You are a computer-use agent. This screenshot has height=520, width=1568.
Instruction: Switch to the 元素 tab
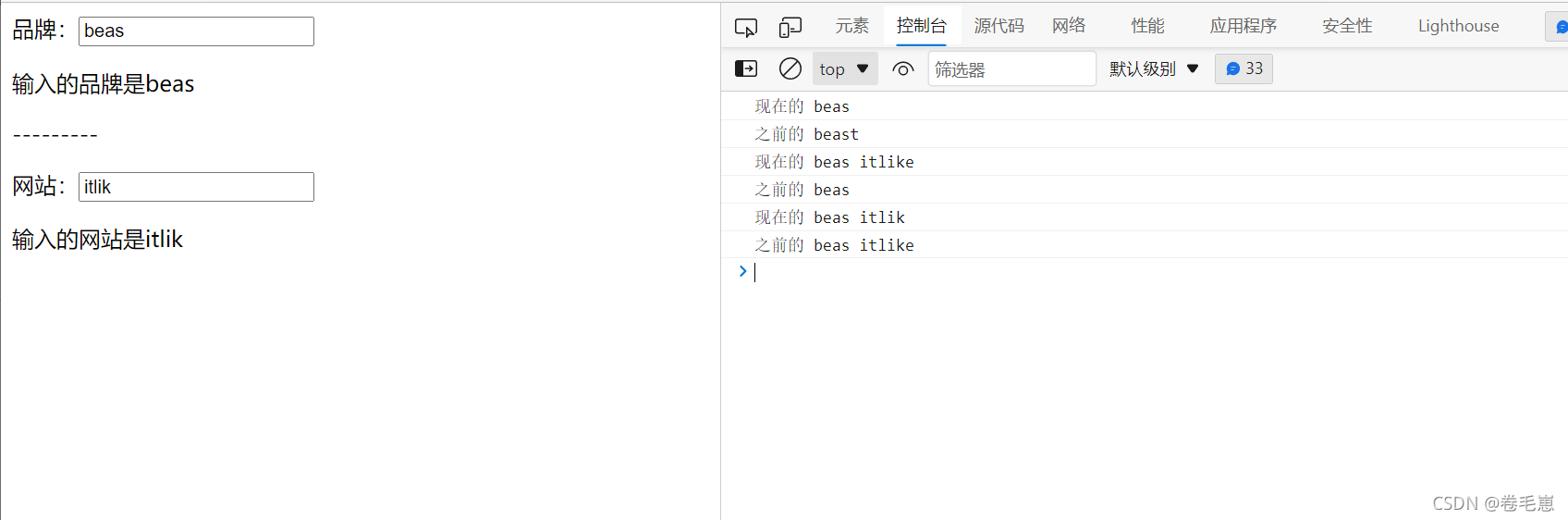tap(851, 26)
